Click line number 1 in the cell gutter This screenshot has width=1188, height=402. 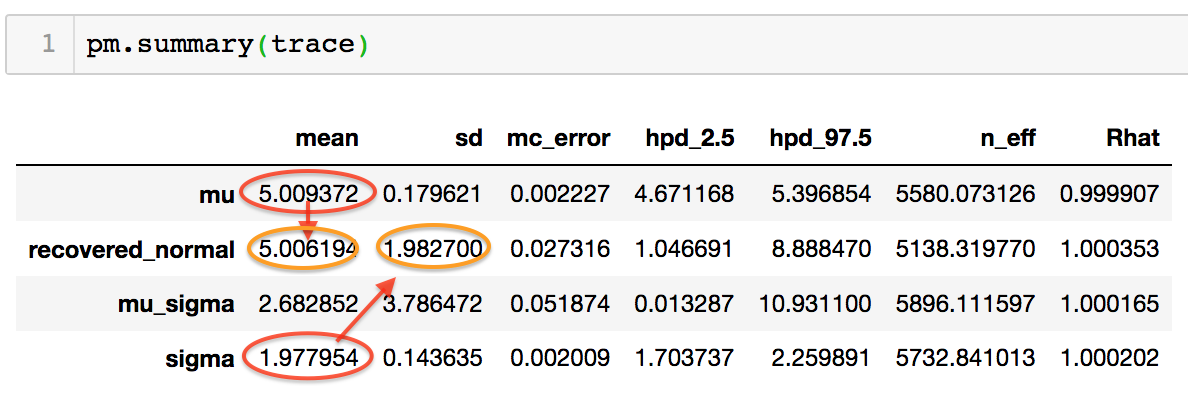pos(46,46)
